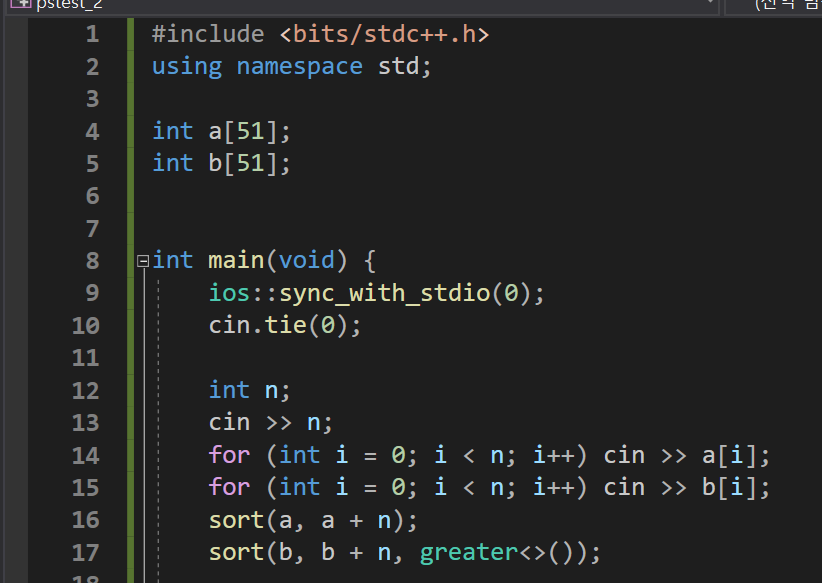Click 'greater<>()' in the sort call

503,553
